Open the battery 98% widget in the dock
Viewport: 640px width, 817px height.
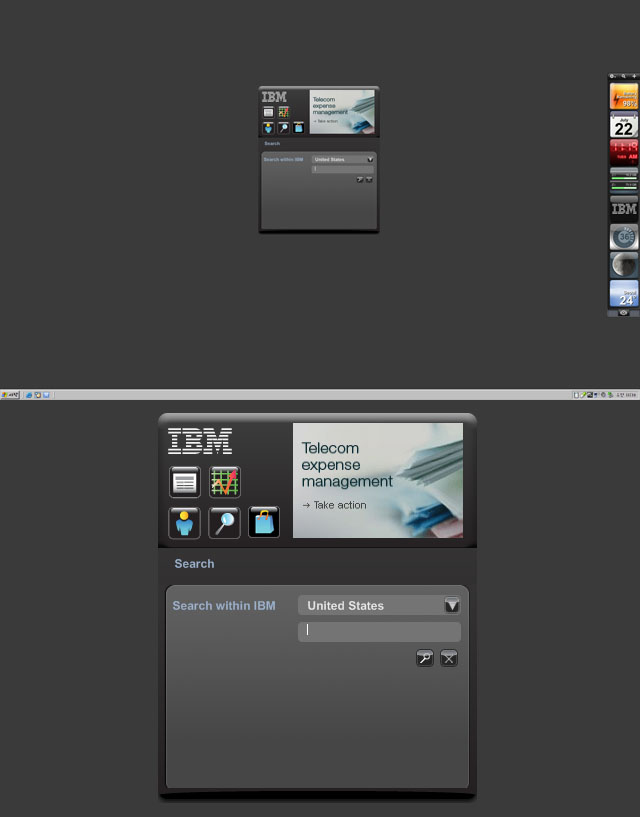tap(624, 96)
